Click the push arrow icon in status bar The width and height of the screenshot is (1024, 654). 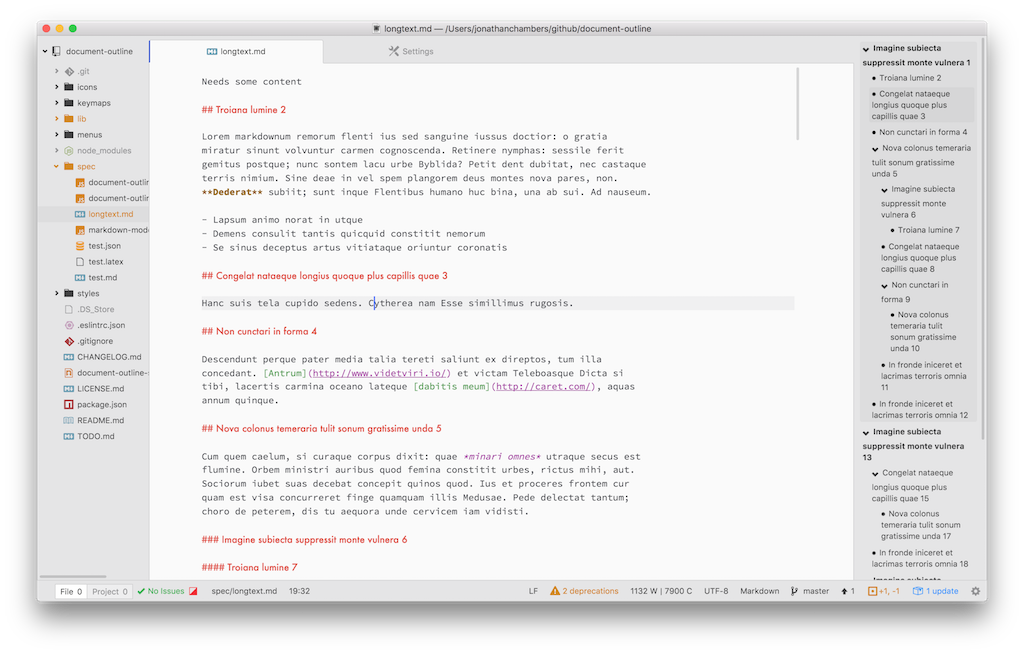point(844,591)
